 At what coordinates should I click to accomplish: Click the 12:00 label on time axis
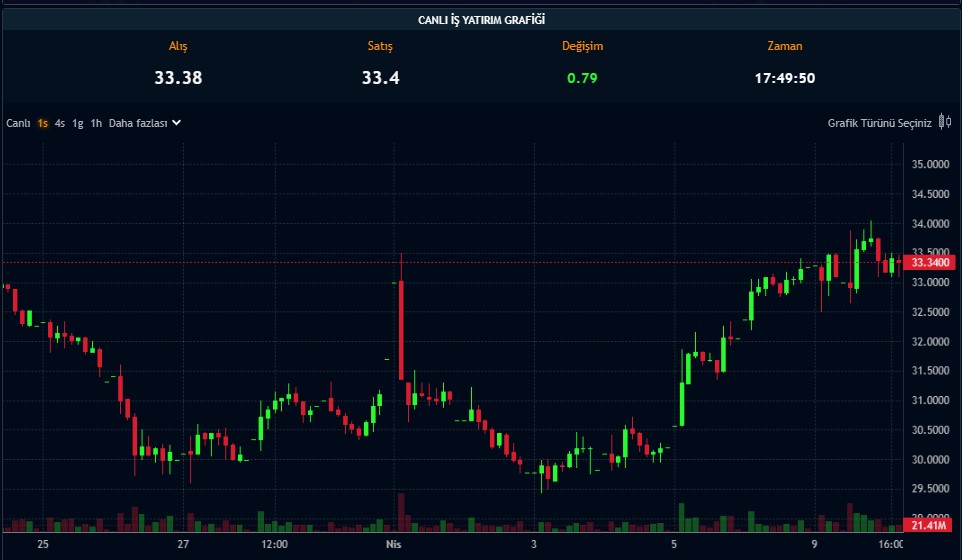pyautogui.click(x=274, y=545)
